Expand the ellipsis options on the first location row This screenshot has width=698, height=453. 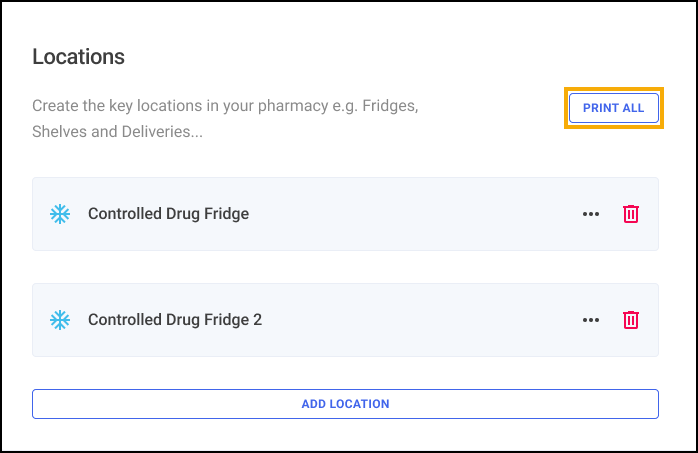(x=591, y=214)
